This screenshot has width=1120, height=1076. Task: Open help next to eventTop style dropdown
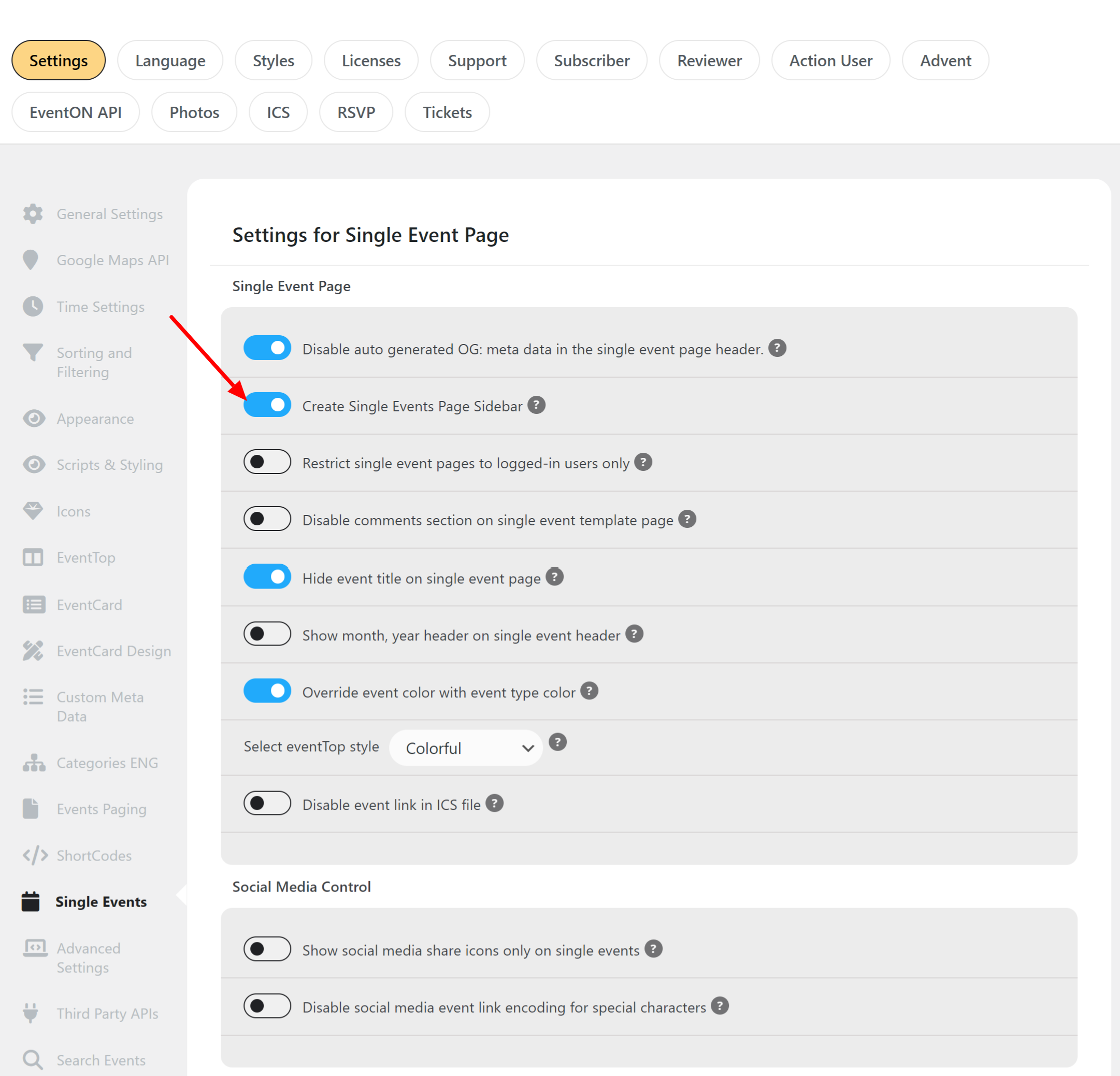tap(558, 742)
